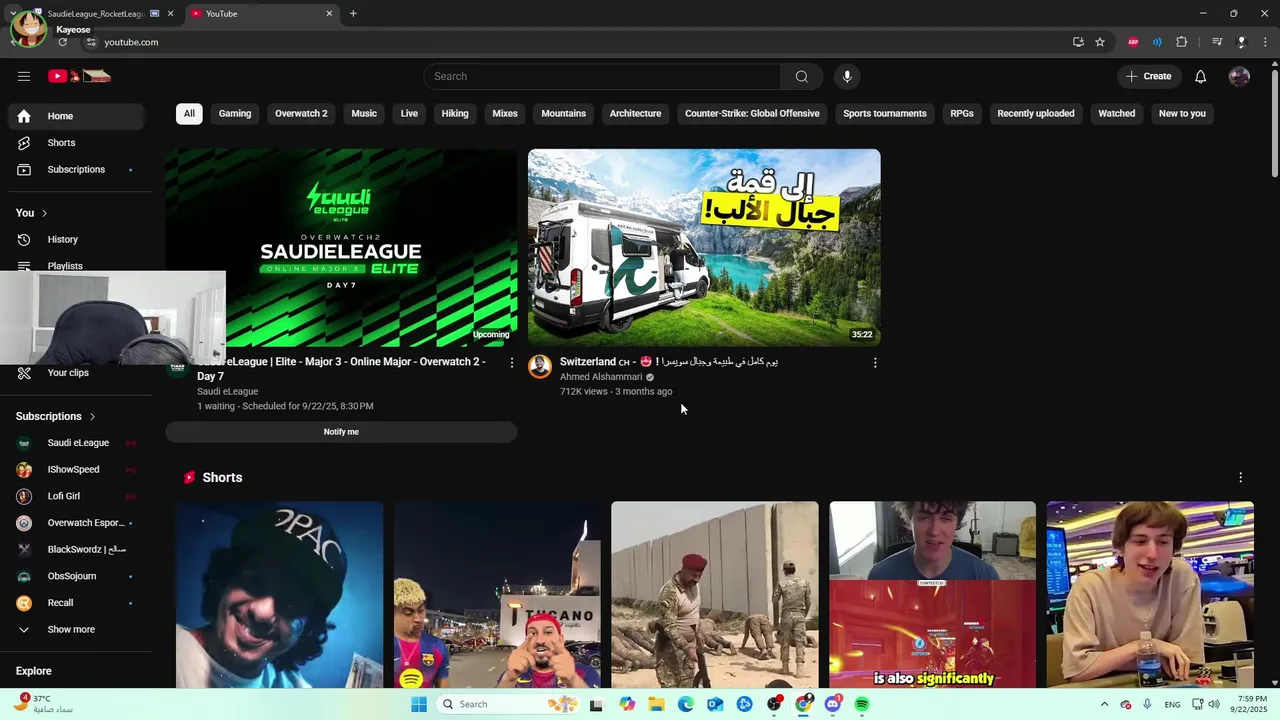The width and height of the screenshot is (1280, 720).
Task: Switch to SaudiLeague_RocketLeague tab
Action: 97,13
